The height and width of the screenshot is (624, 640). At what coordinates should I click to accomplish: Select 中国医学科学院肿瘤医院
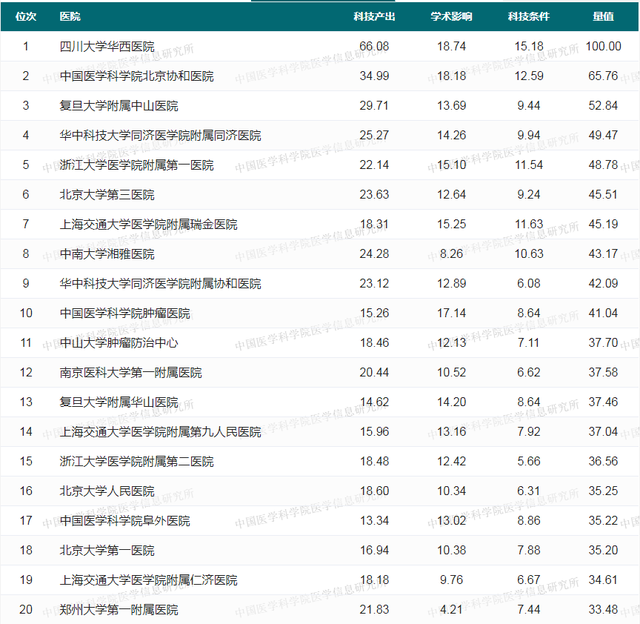click(125, 313)
